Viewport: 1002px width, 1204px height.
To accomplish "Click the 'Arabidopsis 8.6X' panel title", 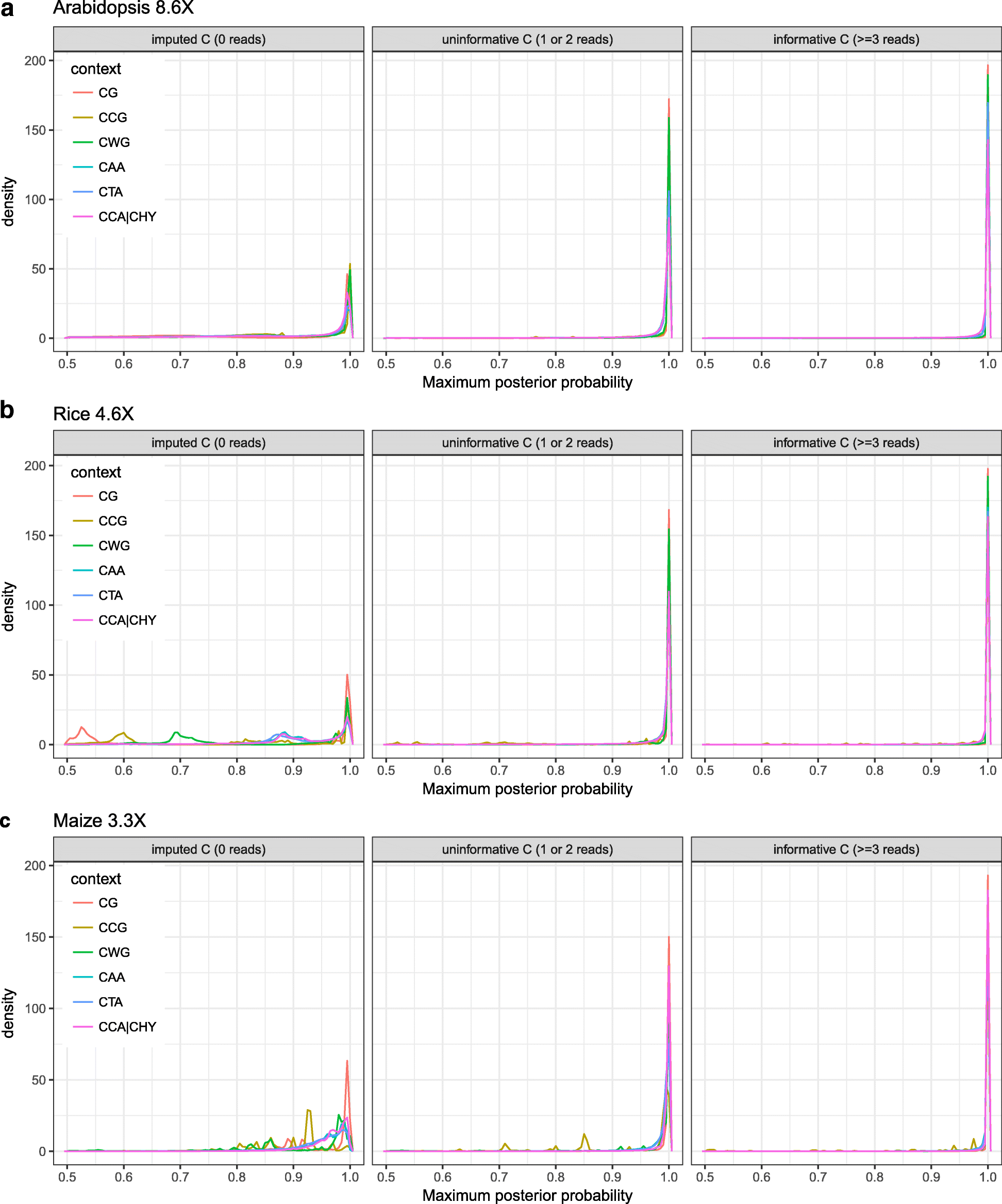I will click(123, 8).
